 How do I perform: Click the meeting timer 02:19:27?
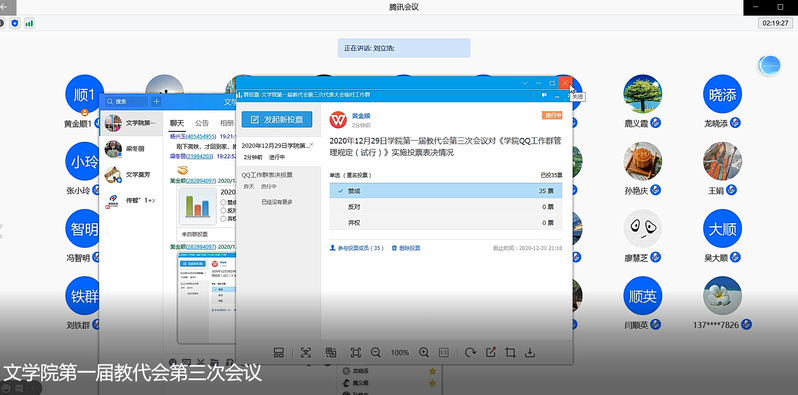point(775,23)
